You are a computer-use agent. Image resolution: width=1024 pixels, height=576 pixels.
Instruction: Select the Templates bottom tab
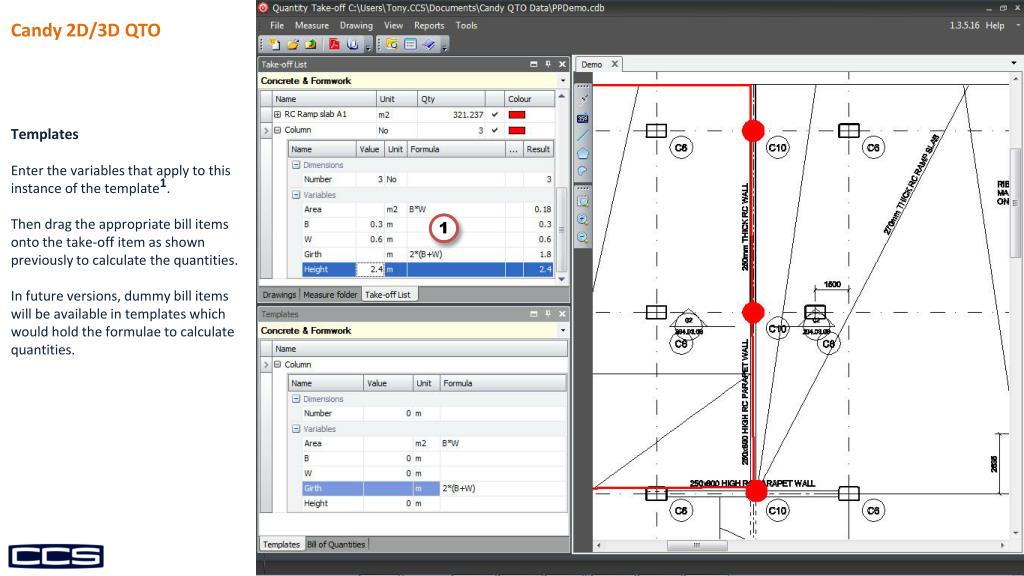281,545
